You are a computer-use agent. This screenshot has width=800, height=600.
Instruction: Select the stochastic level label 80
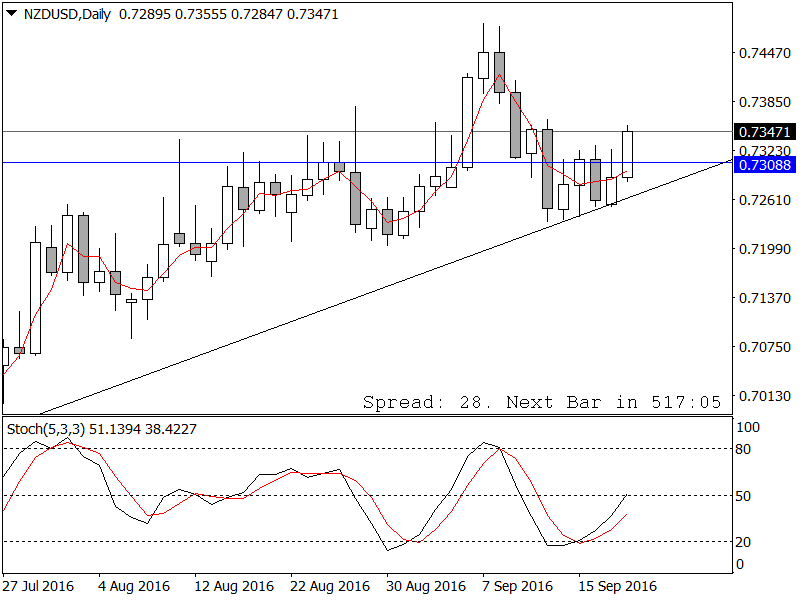pos(743,449)
